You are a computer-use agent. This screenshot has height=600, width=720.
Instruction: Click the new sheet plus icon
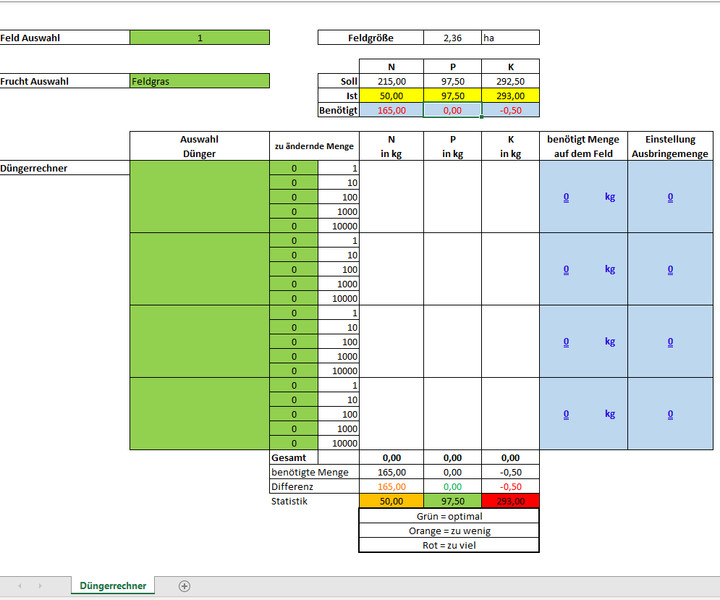(x=184, y=586)
